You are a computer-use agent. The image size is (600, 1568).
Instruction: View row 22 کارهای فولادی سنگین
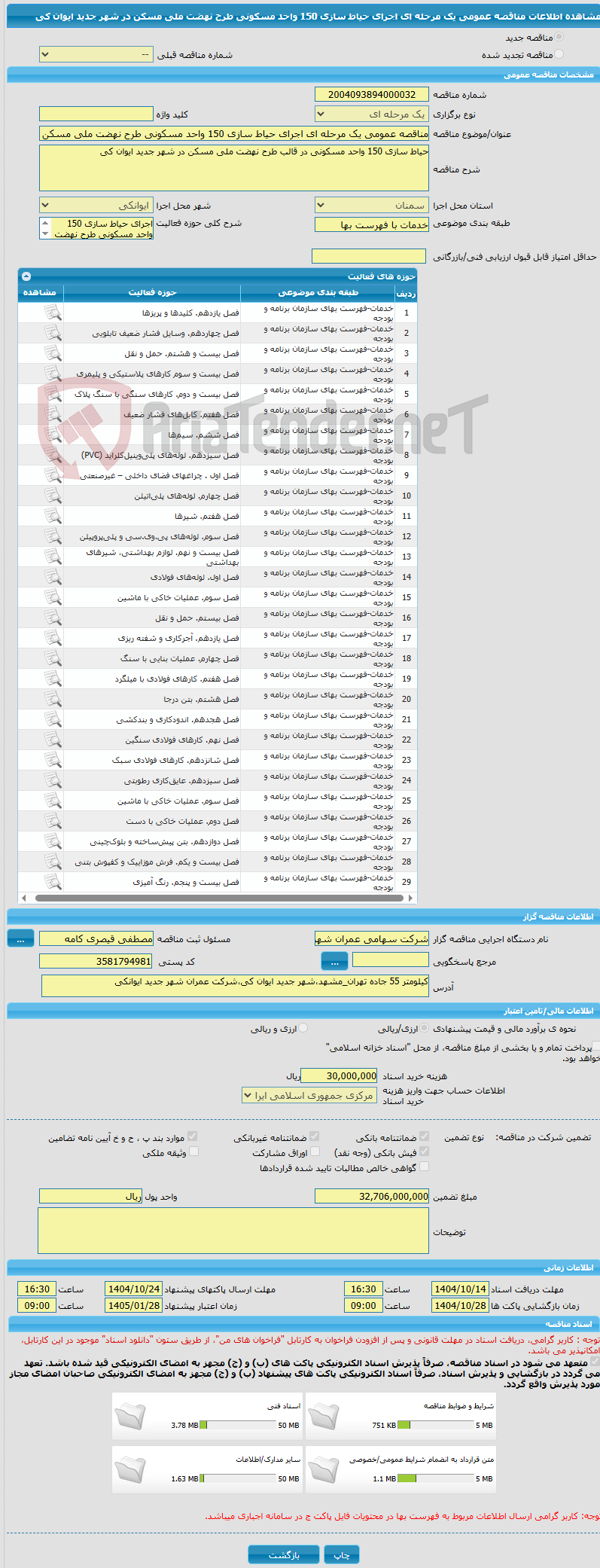[x=53, y=740]
